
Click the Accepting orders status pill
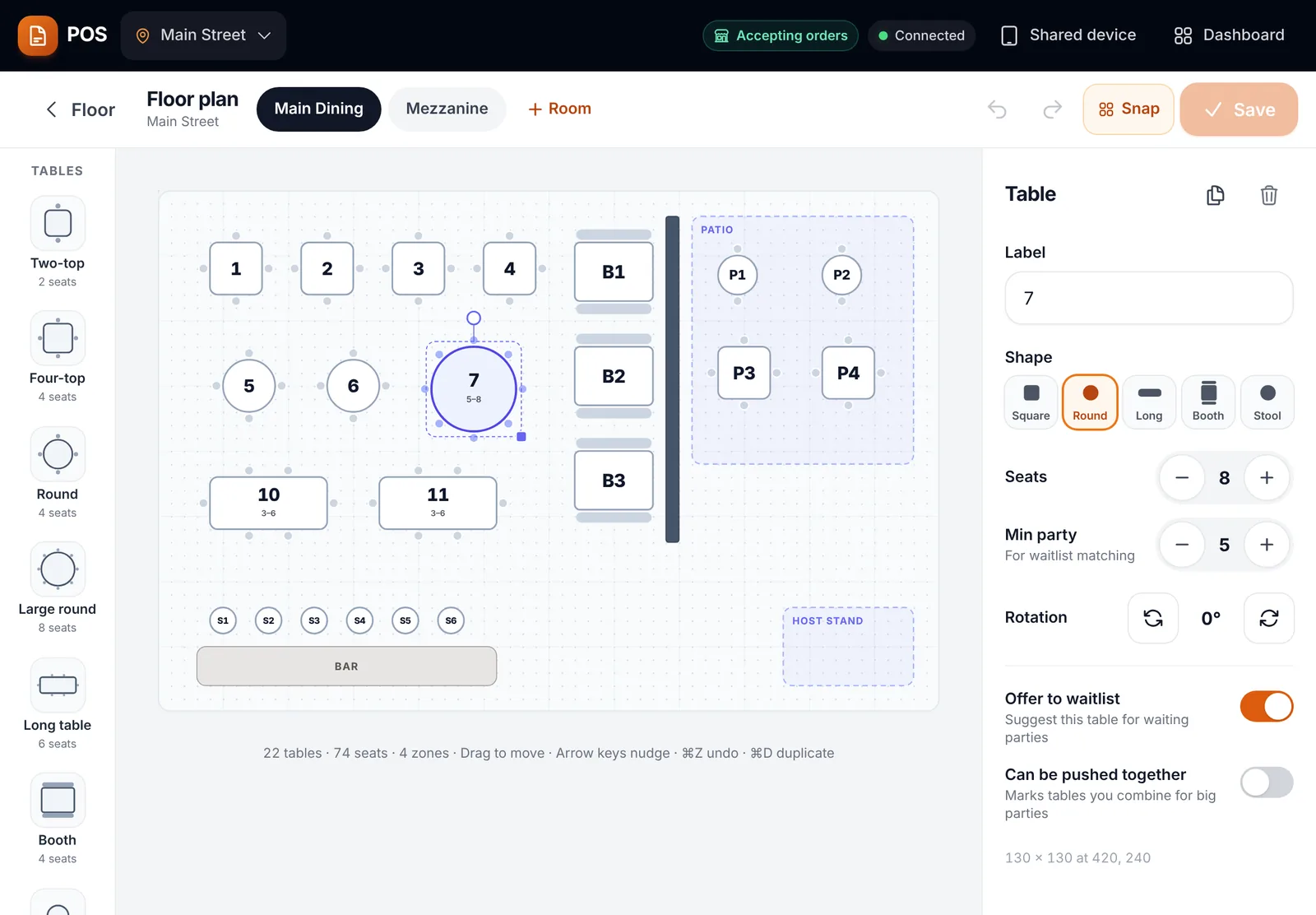point(781,35)
